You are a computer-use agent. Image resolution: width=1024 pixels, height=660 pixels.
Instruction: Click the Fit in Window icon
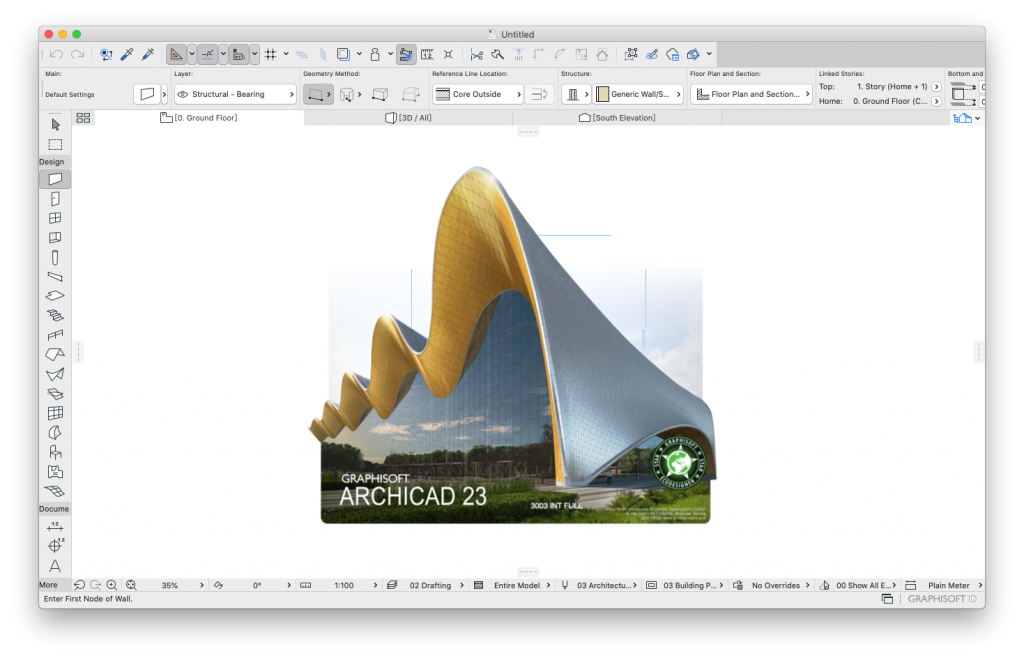click(x=131, y=585)
